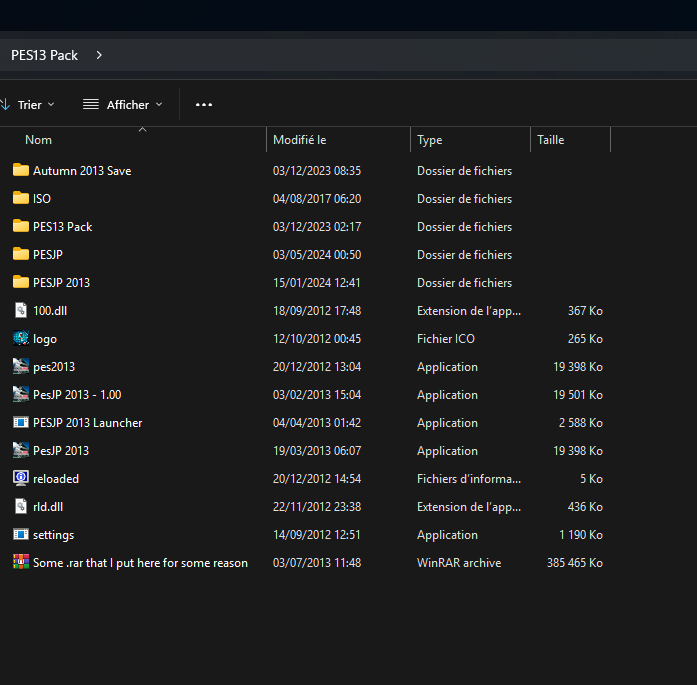Viewport: 697px width, 685px height.
Task: Click the WinRAR archive file icon
Action: point(21,562)
